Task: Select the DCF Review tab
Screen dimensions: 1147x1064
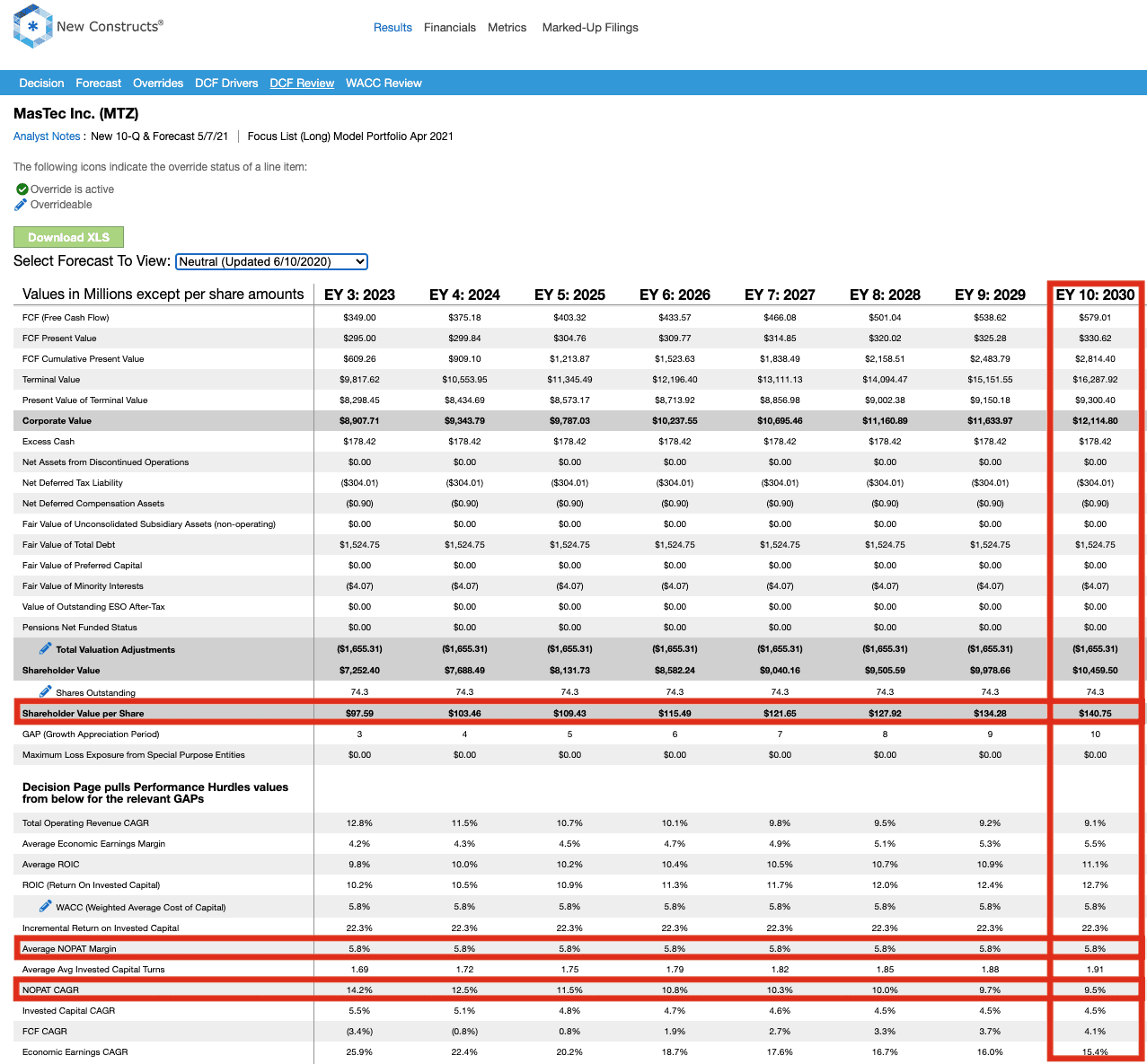Action: tap(302, 84)
